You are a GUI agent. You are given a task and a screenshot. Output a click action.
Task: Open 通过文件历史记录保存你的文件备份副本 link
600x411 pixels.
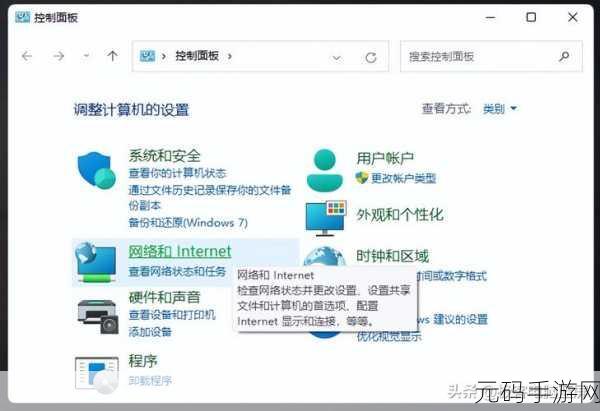(x=210, y=197)
